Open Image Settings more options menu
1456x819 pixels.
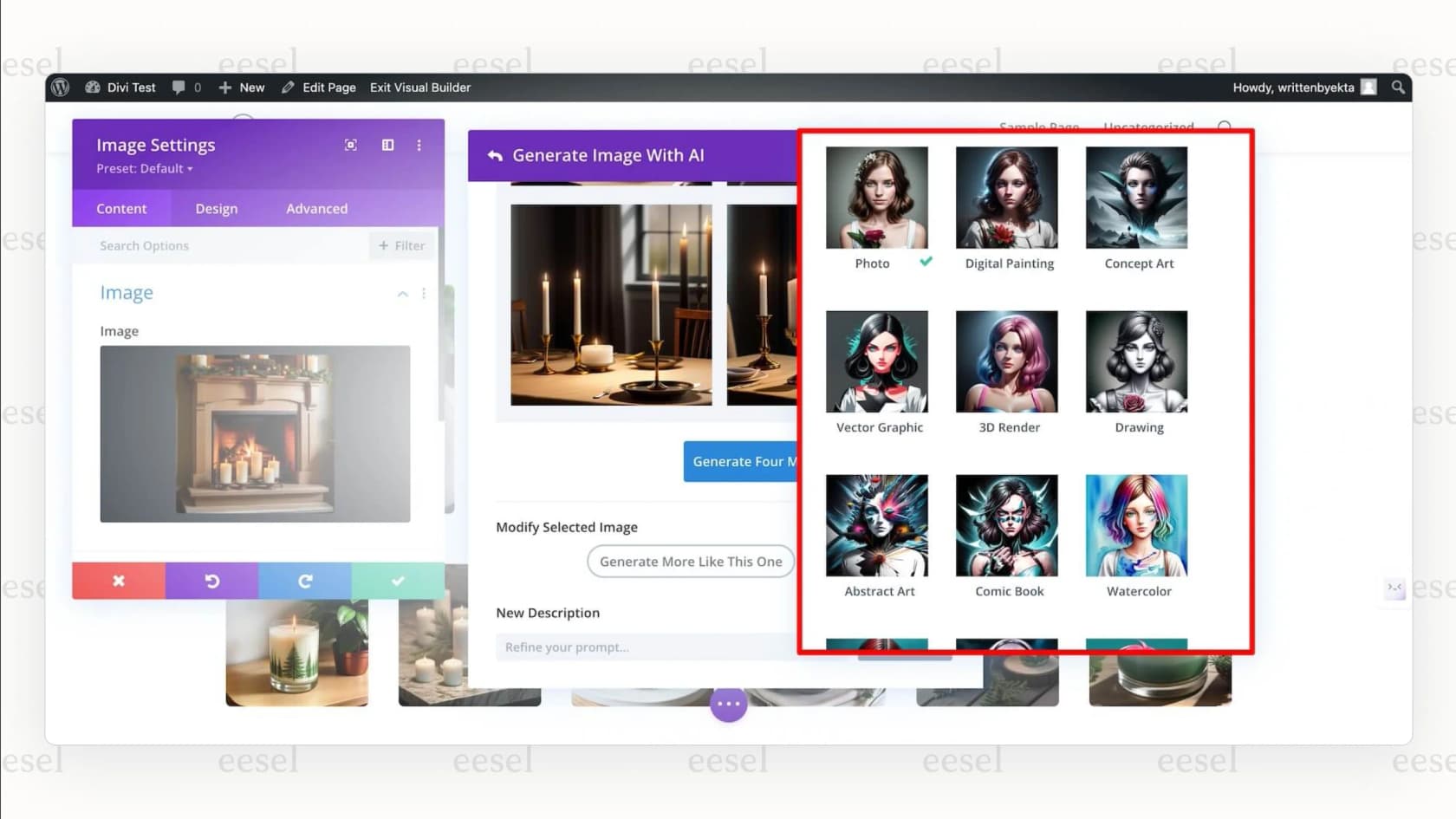click(419, 145)
